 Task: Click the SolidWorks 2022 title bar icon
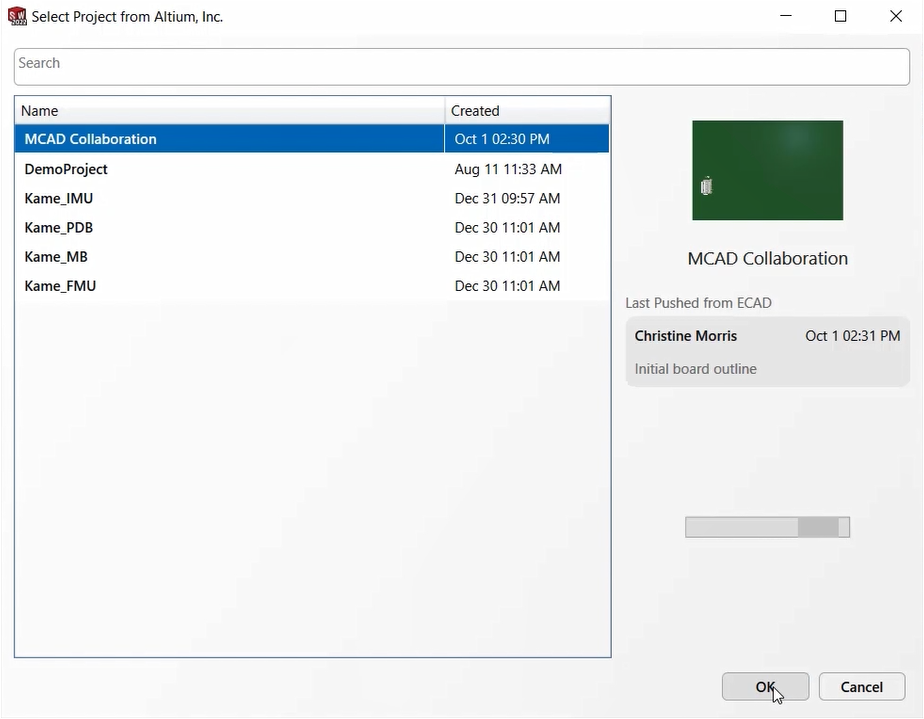click(17, 17)
